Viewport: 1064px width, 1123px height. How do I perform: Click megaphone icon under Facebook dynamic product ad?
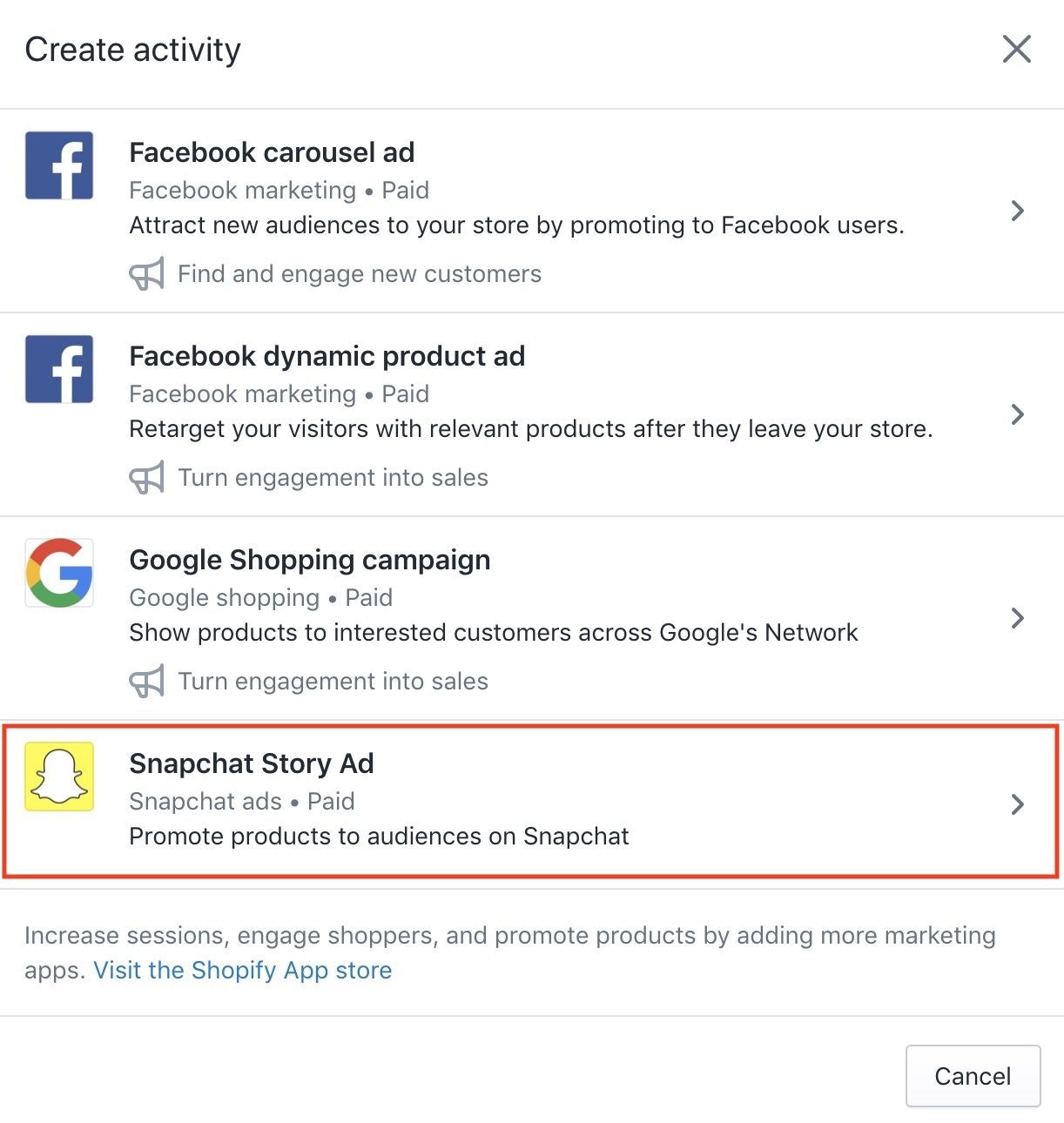click(146, 478)
